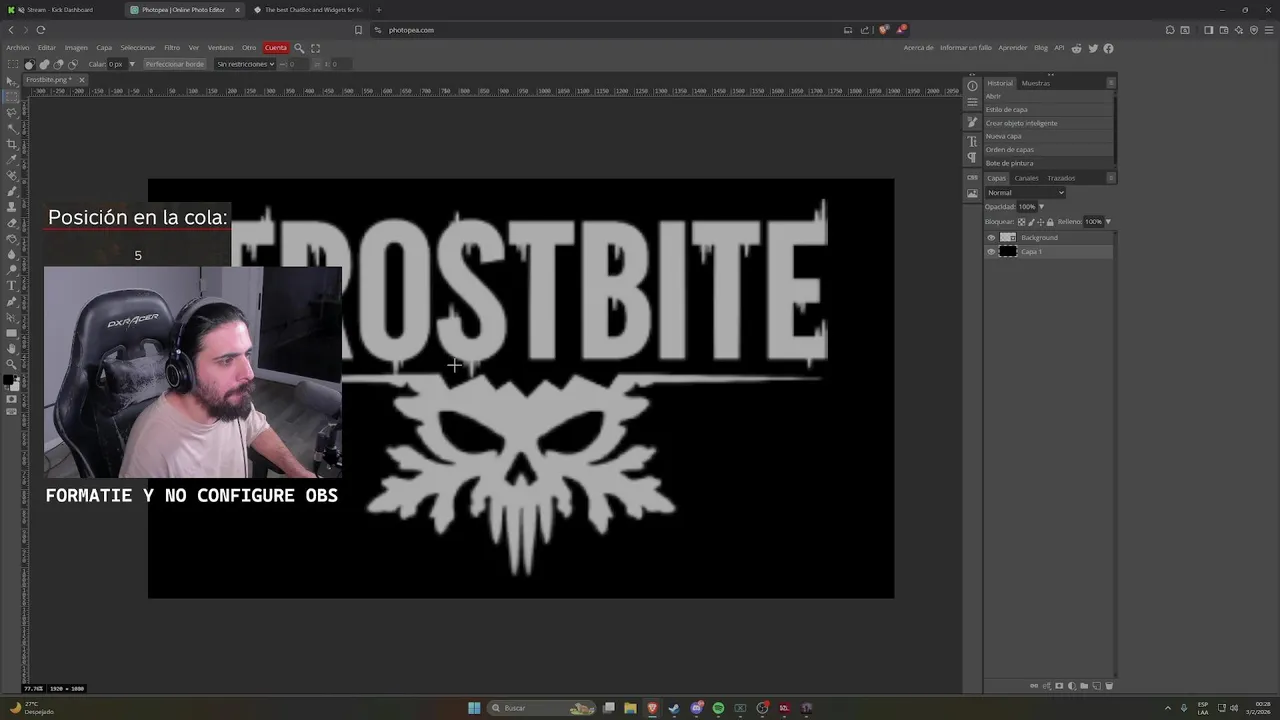The image size is (1280, 720).
Task: Select the Spot Healing tool
Action: coord(12,176)
